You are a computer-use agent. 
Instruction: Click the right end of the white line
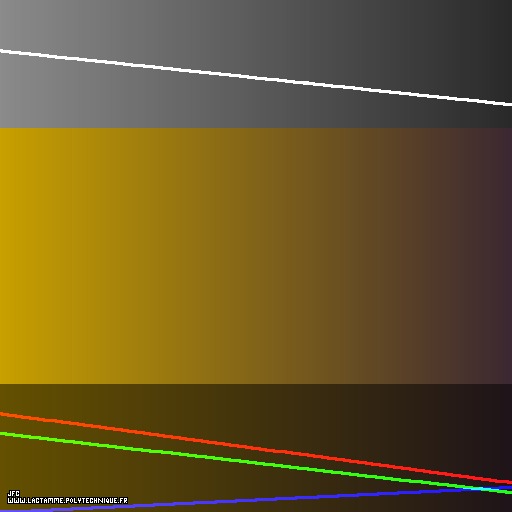click(510, 105)
